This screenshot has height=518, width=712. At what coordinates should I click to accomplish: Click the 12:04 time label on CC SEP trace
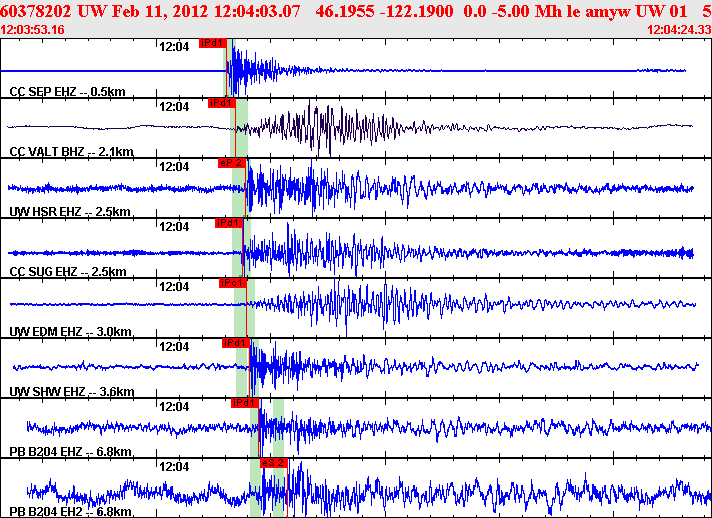[x=174, y=46]
